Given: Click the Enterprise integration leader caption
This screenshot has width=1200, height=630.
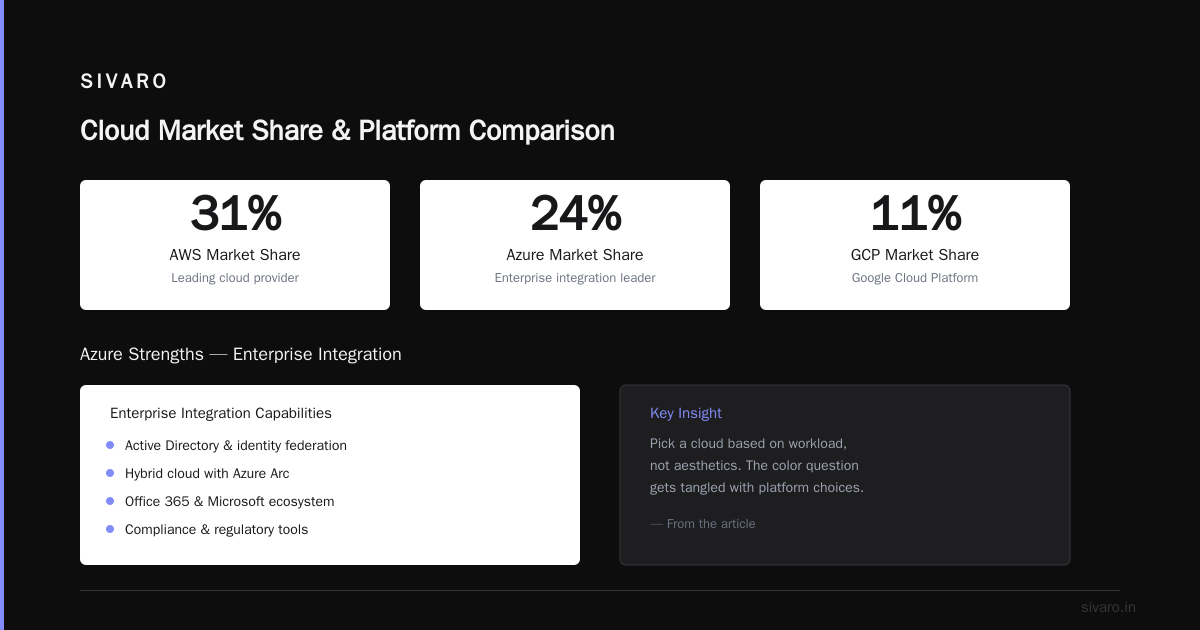Looking at the screenshot, I should click(575, 278).
